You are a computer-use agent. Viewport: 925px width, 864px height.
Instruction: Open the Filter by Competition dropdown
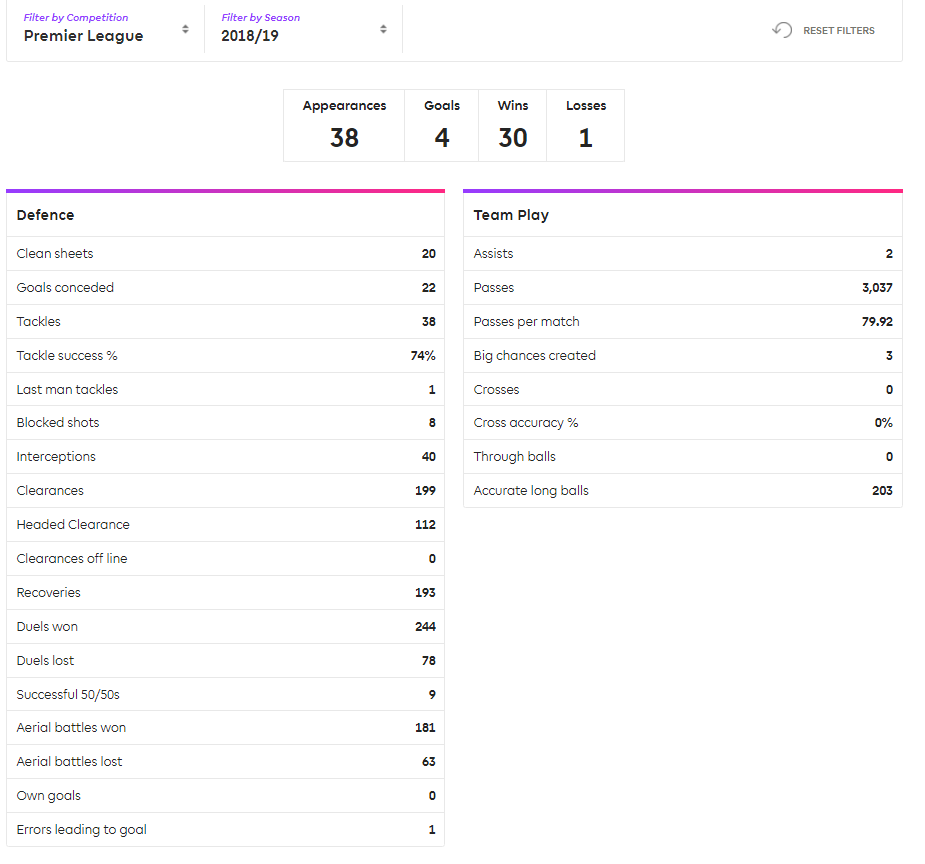click(105, 29)
